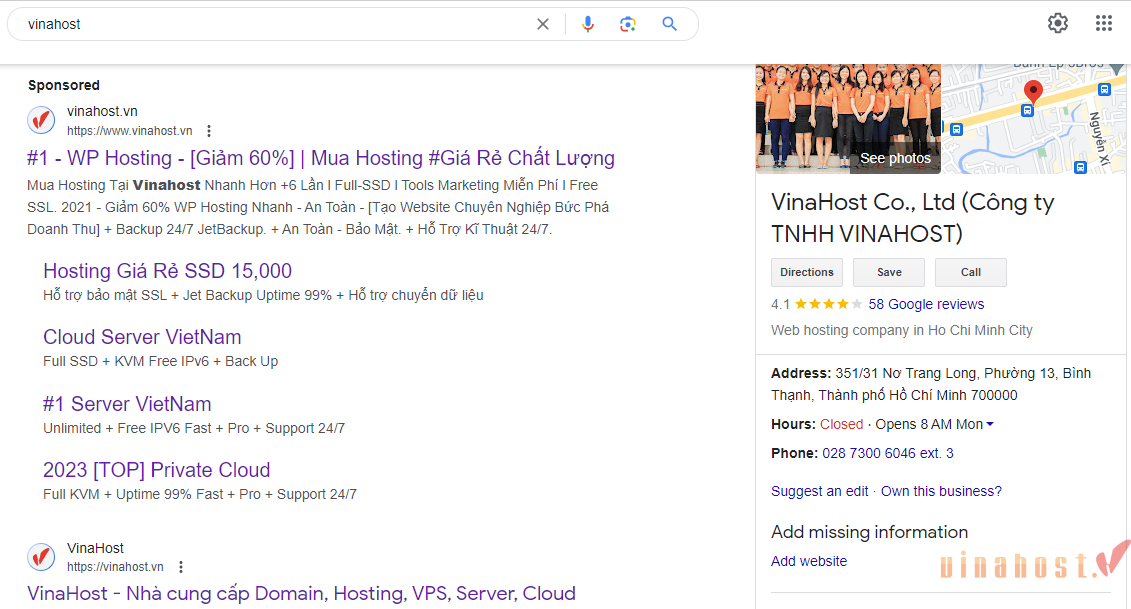Open the #1 Server VietNam sitelink
The image size is (1131, 609).
pyautogui.click(x=127, y=404)
